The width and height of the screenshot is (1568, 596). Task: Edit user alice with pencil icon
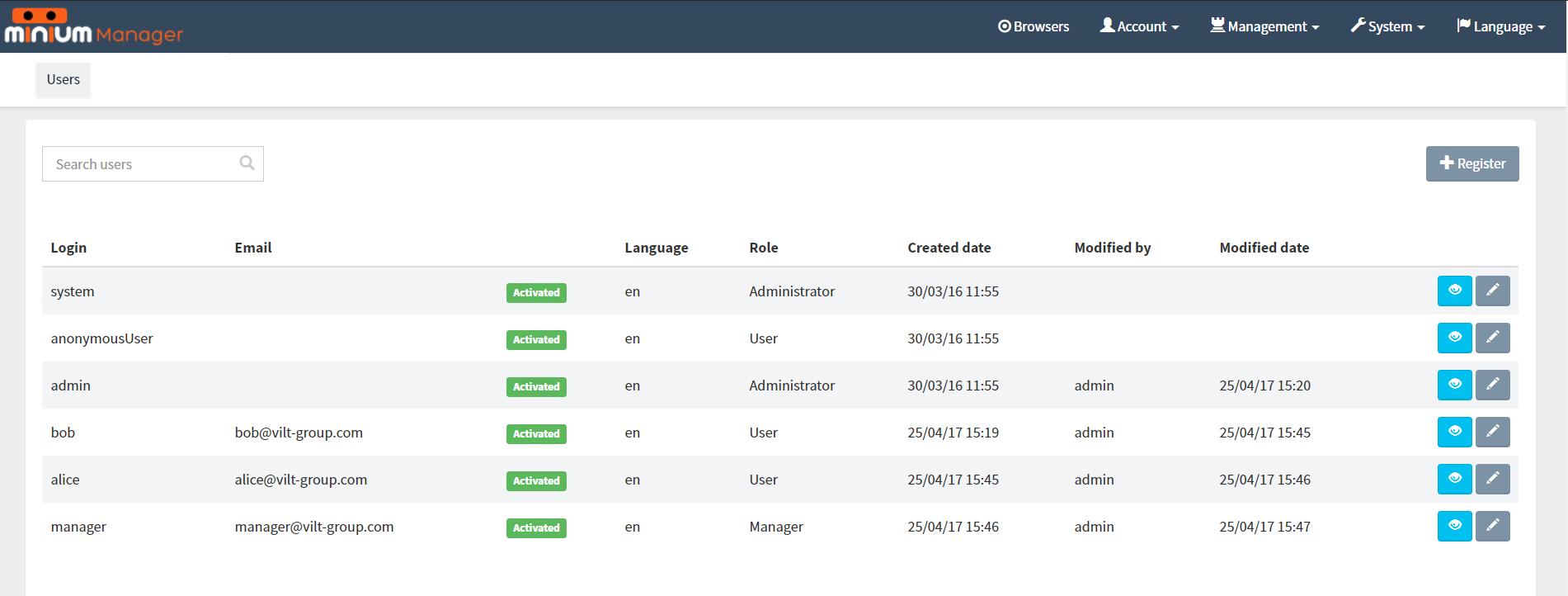[1492, 479]
